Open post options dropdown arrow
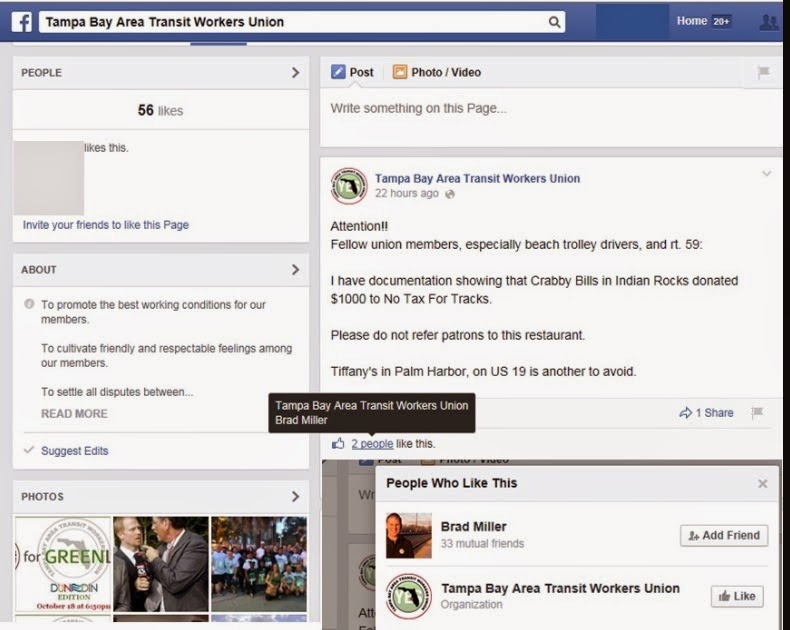 point(766,173)
